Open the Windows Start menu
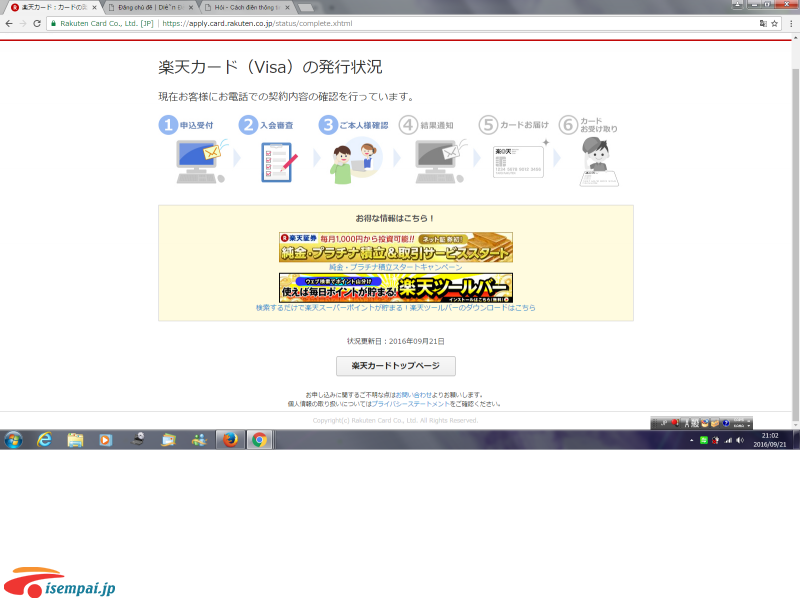This screenshot has width=800, height=600. pos(13,440)
